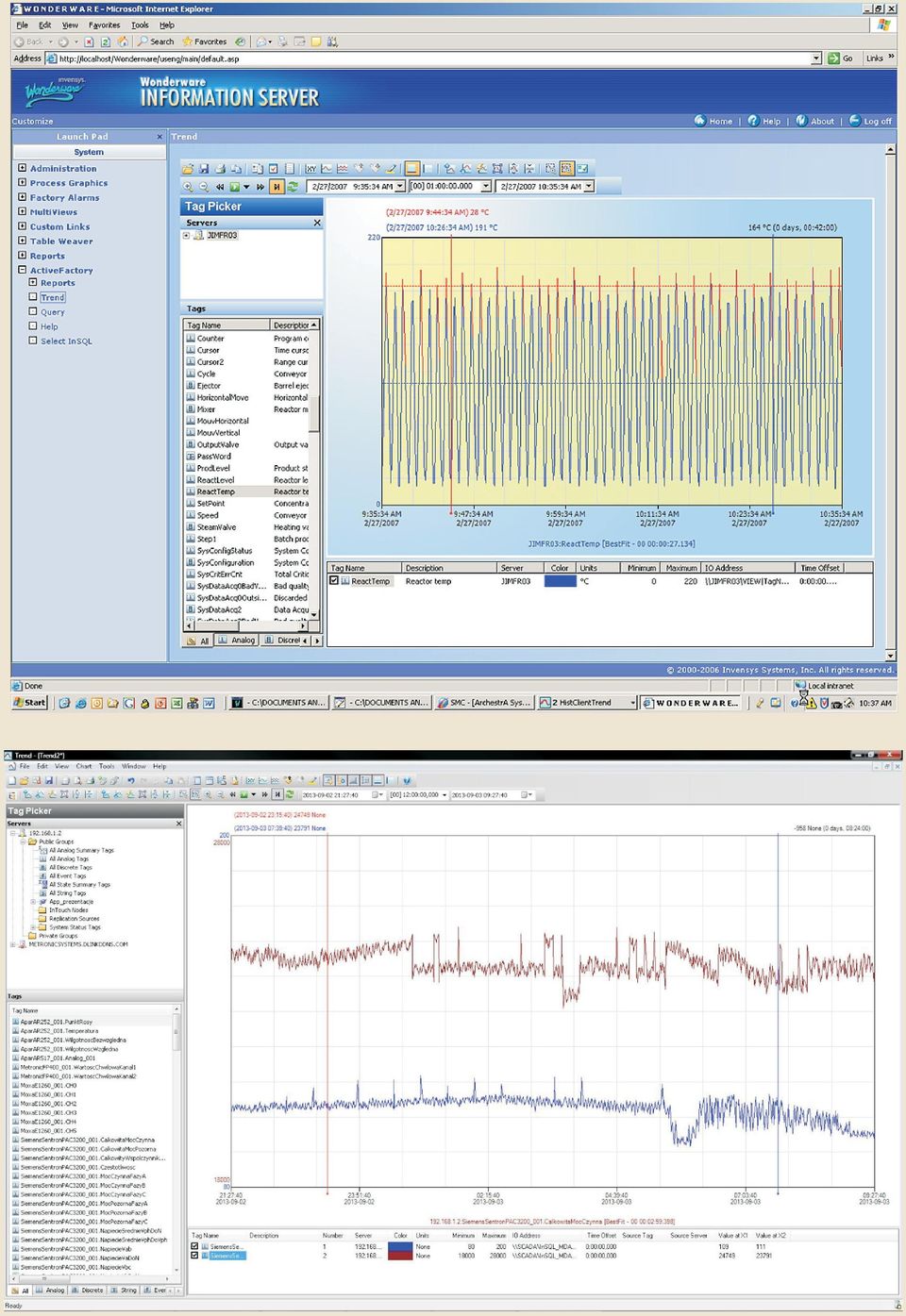Open the Window menu in the Trend window
Viewport: 906px width, 1316px height.
[134, 766]
